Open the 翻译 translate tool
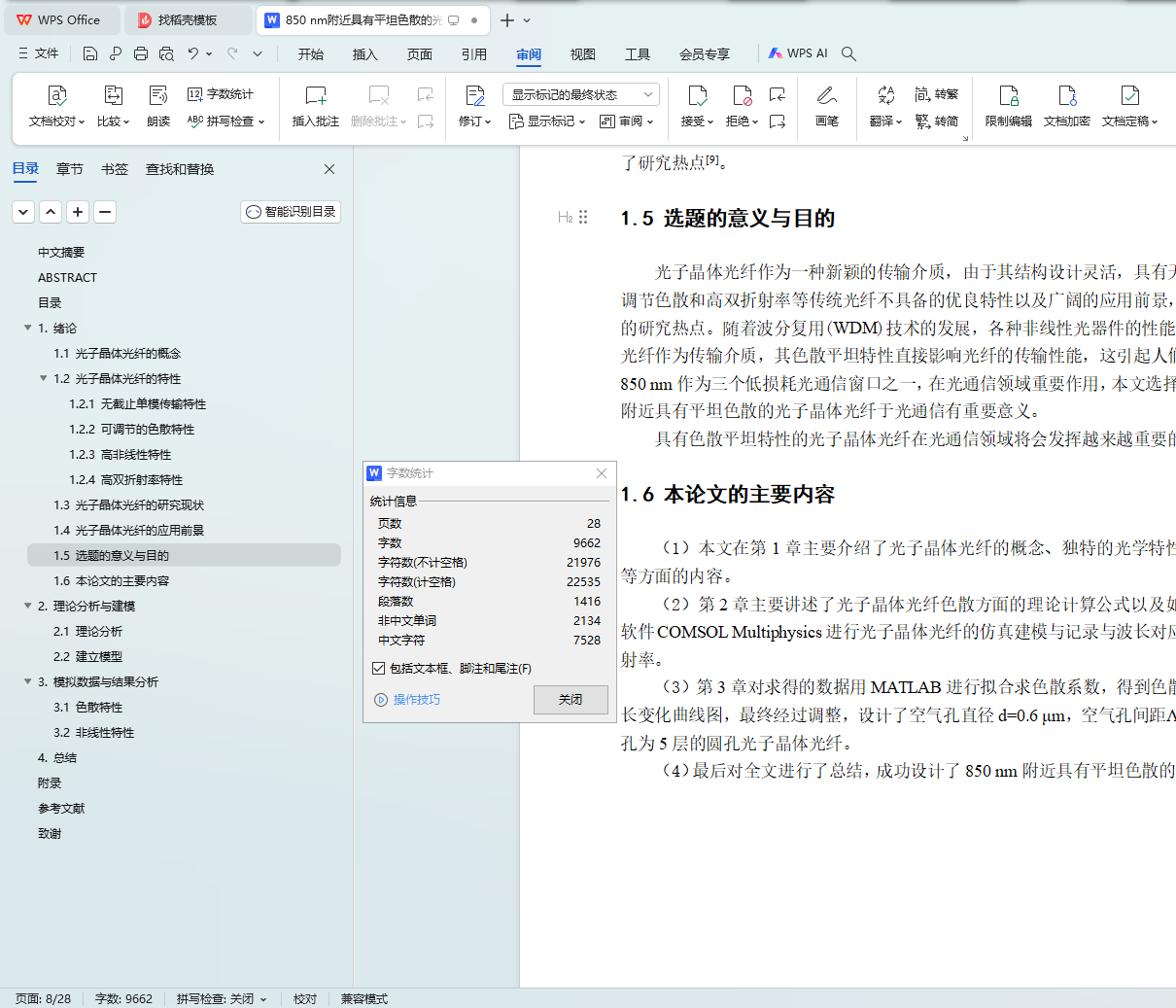Screen dimensions: 1176x1008 (x=885, y=106)
